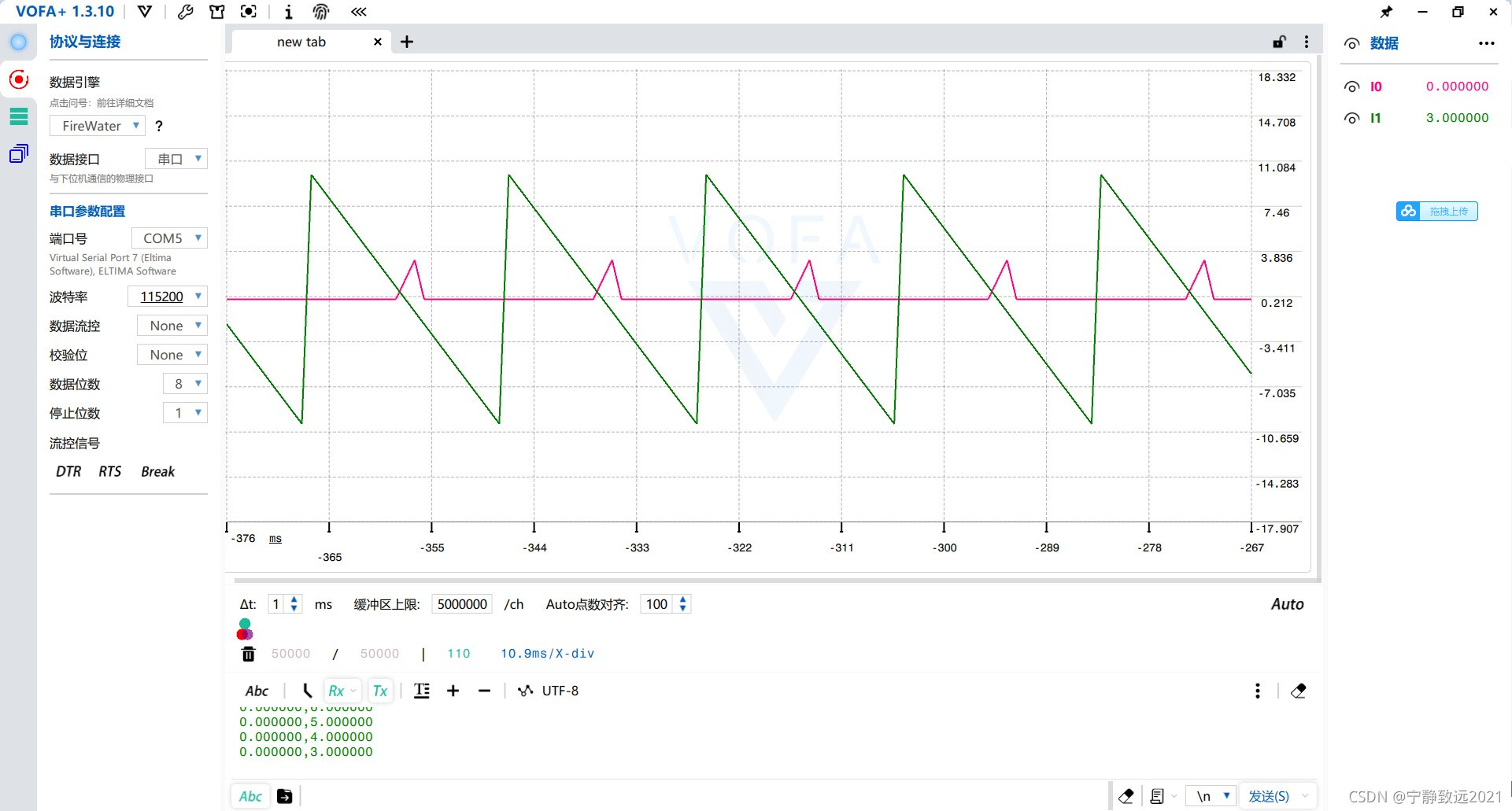Click the cloud upload button
Image resolution: width=1512 pixels, height=811 pixels.
(x=1436, y=211)
